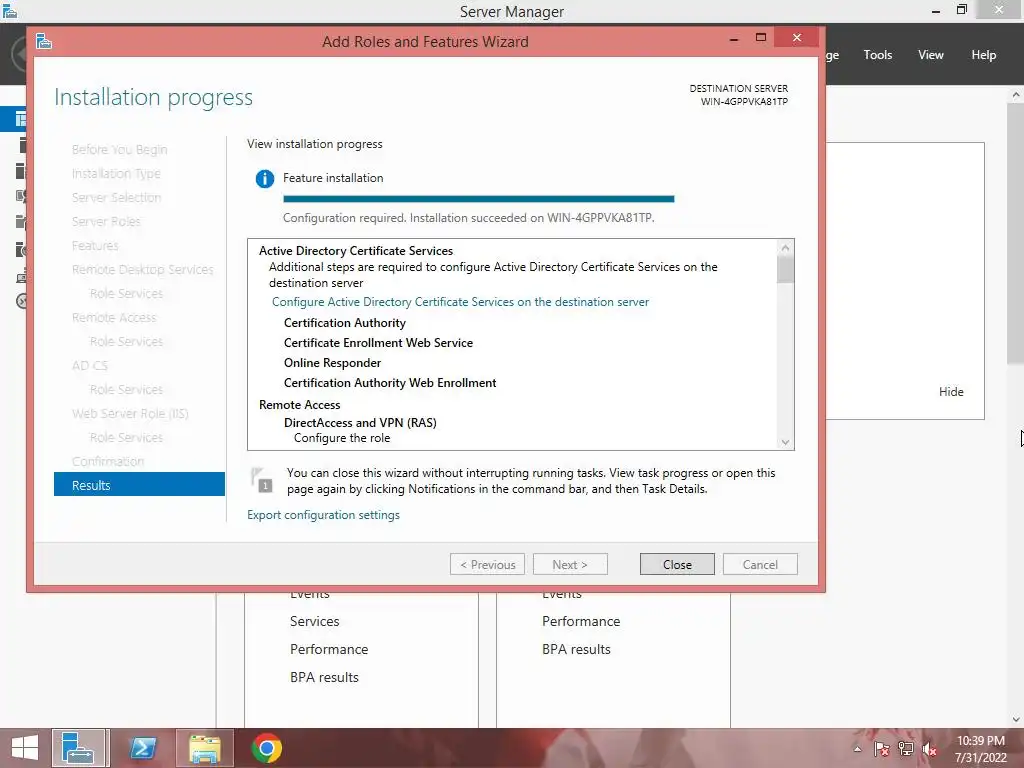Click Services in the left Server Manager tile
Image resolution: width=1024 pixels, height=768 pixels.
(314, 621)
